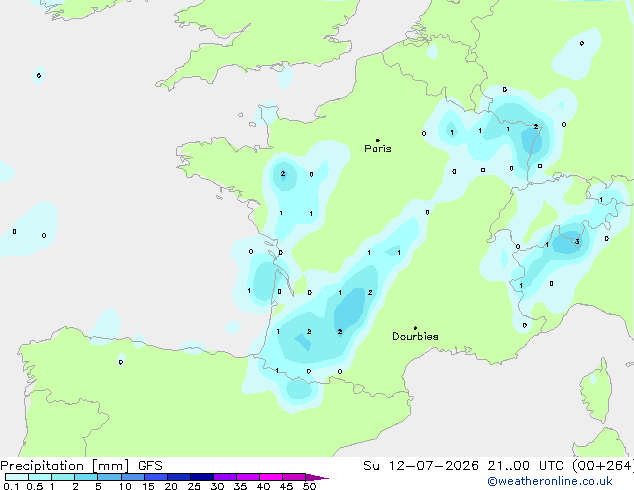This screenshot has height=490, width=634.
Task: Click the '35' legend value label
Action: tap(240, 486)
